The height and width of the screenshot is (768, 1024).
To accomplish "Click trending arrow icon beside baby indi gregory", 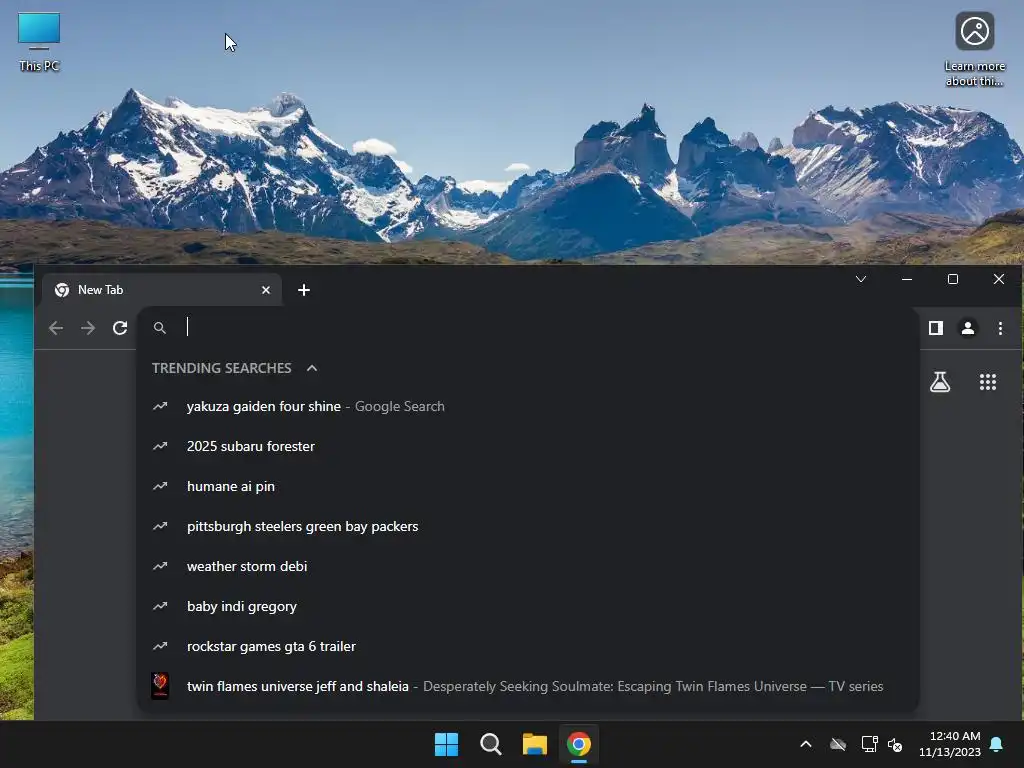I will point(160,606).
